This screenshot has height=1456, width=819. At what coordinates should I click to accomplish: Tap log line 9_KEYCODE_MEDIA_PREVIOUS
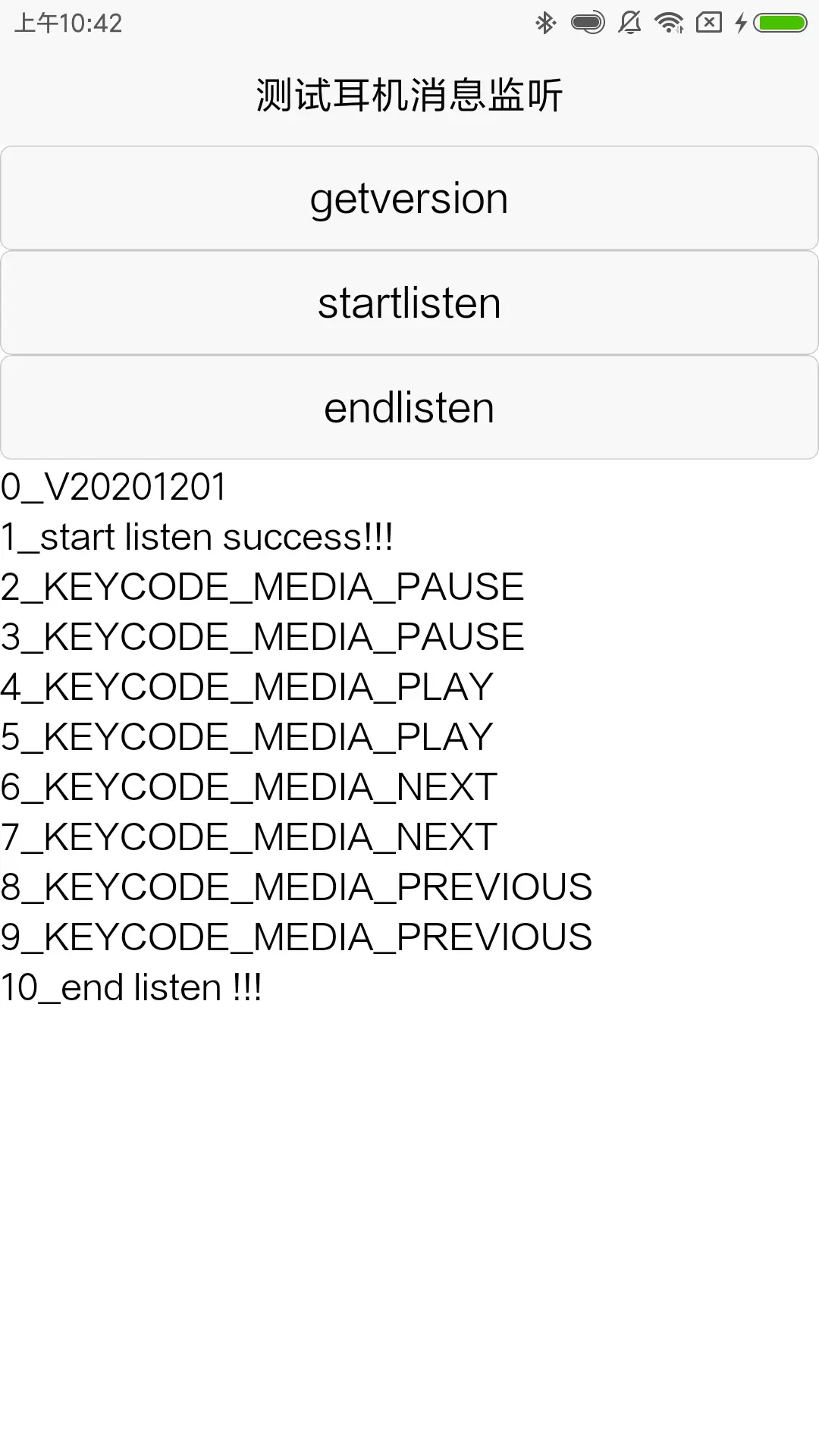click(x=297, y=937)
